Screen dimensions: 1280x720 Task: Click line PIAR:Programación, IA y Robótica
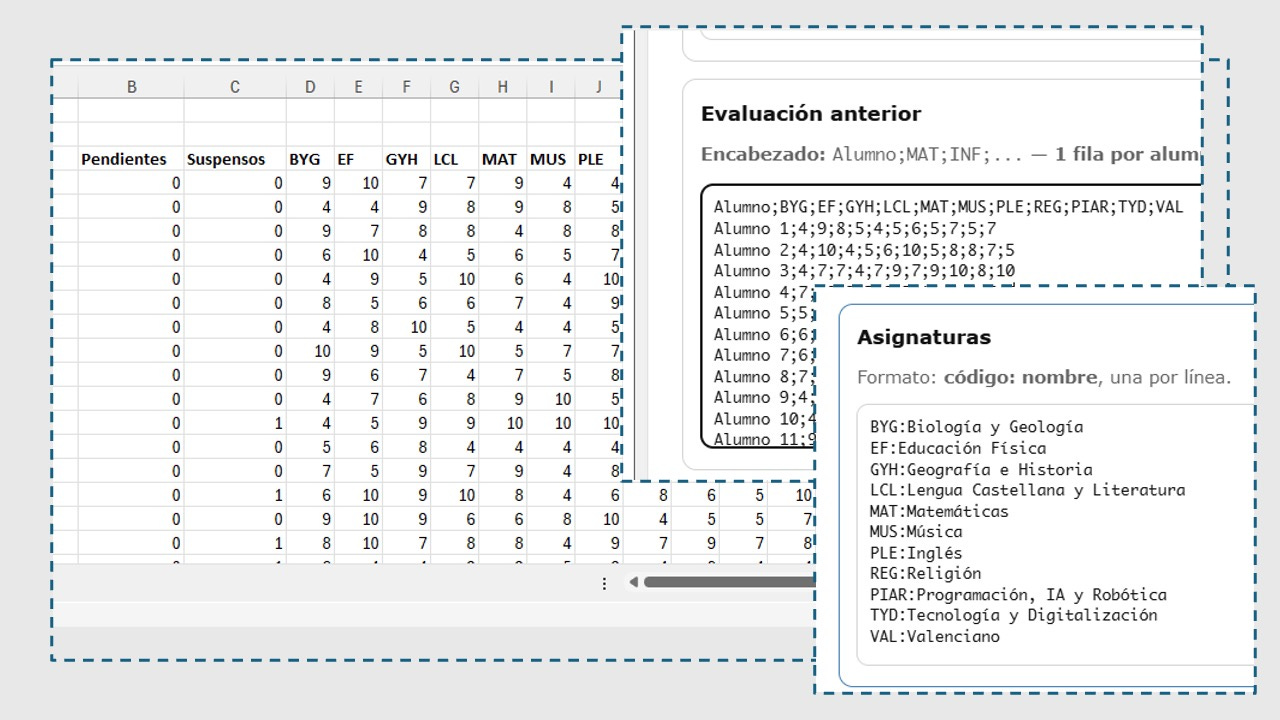tap(1018, 594)
